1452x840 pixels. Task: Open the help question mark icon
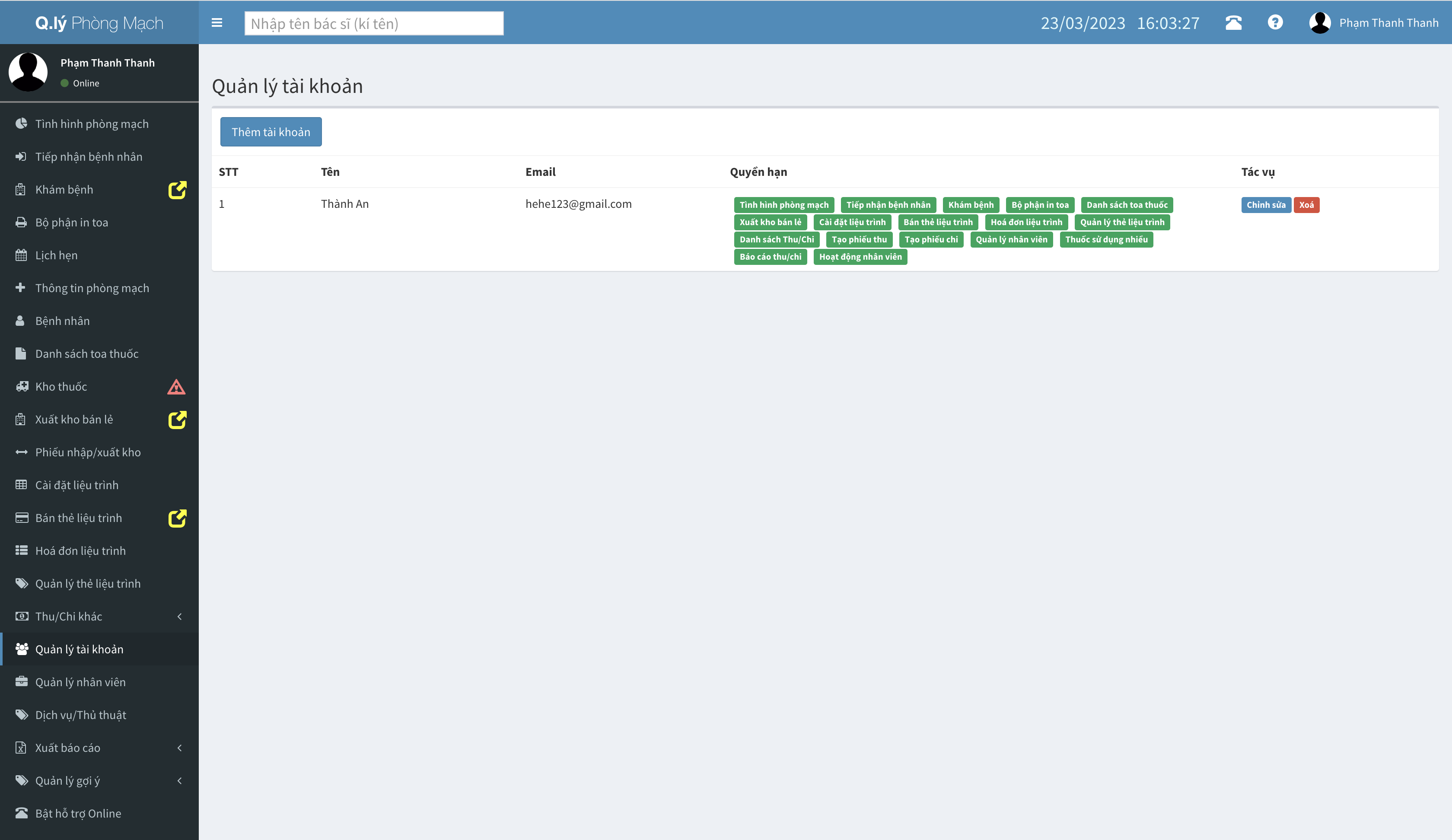coord(1275,22)
